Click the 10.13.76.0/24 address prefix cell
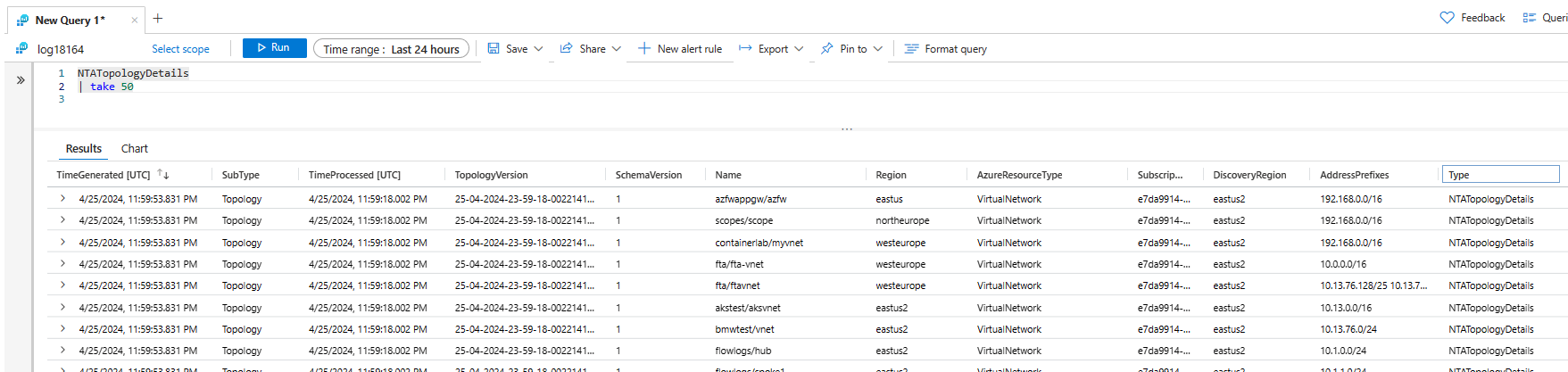Viewport: 1568px width, 372px height. tap(1348, 329)
